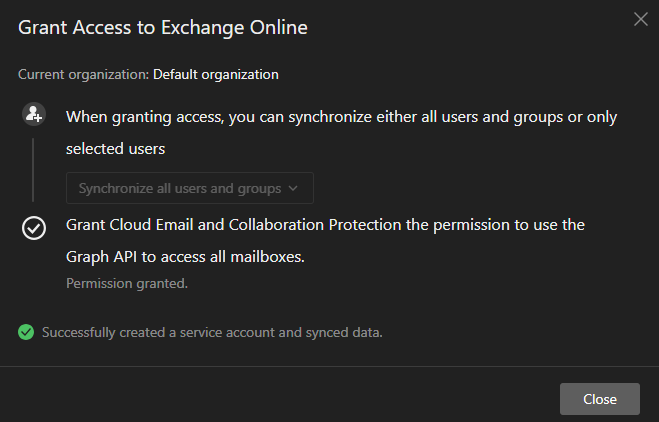Click the circled checkmark step icon

[33, 229]
